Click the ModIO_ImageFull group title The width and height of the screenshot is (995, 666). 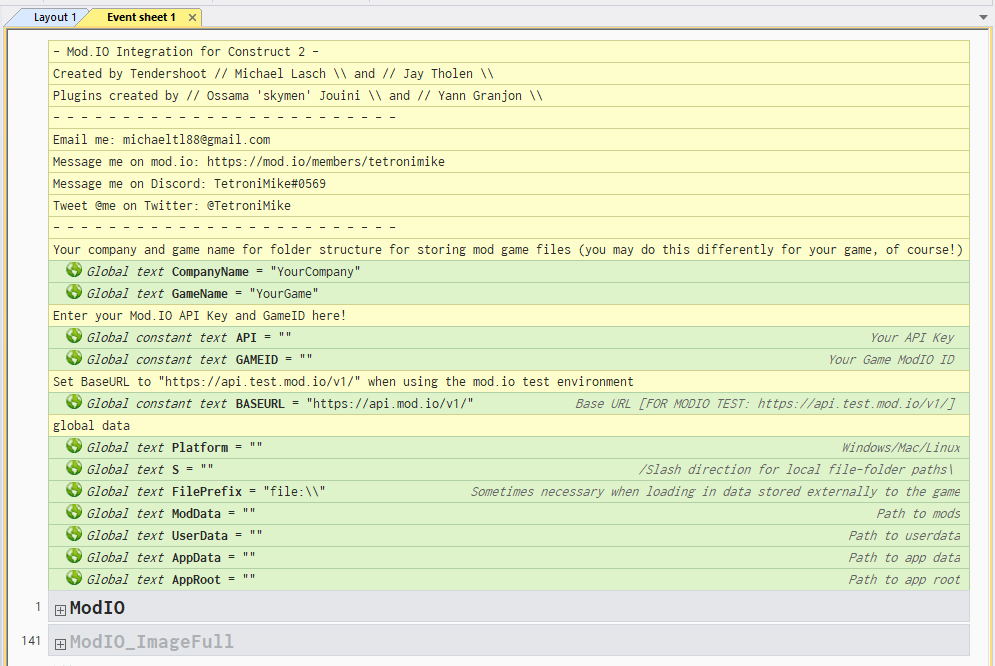point(152,642)
